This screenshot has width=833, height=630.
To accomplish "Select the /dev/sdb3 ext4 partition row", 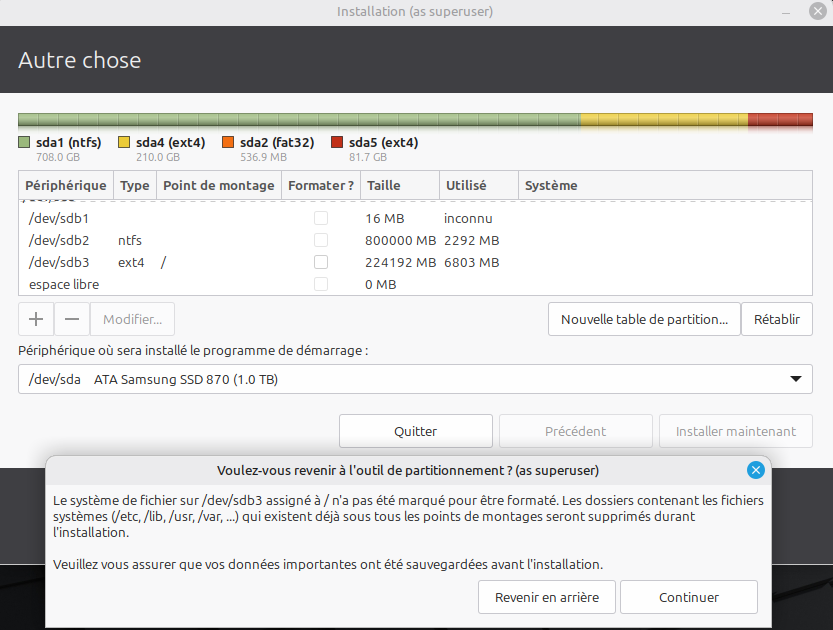I will point(200,262).
